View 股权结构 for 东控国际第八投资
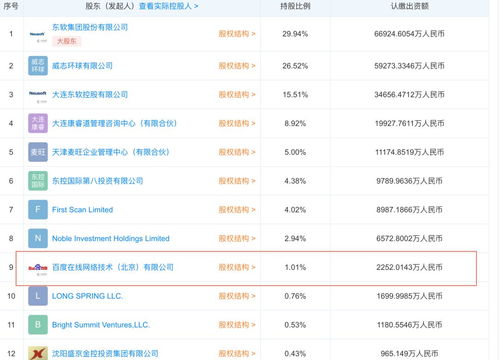 click(237, 181)
